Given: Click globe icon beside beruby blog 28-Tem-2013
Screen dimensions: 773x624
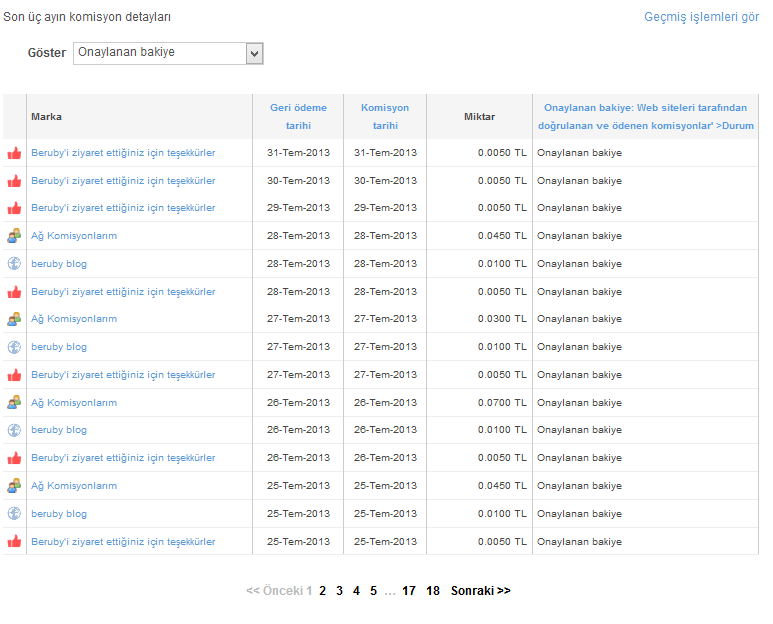Looking at the screenshot, I should pos(14,264).
